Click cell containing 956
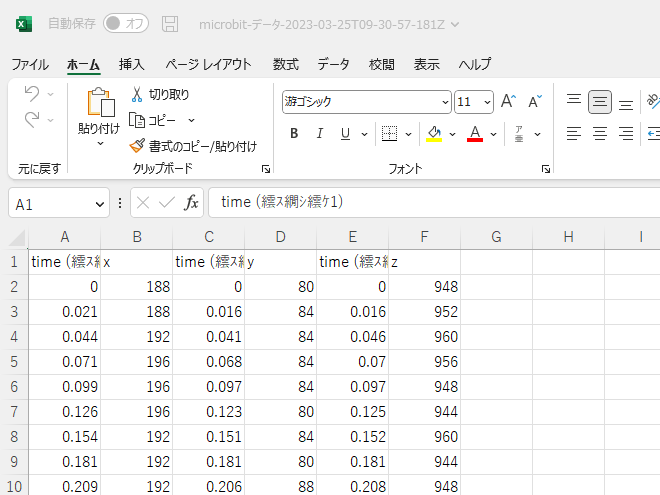Screen dimensions: 660x495 pyautogui.click(x=424, y=362)
